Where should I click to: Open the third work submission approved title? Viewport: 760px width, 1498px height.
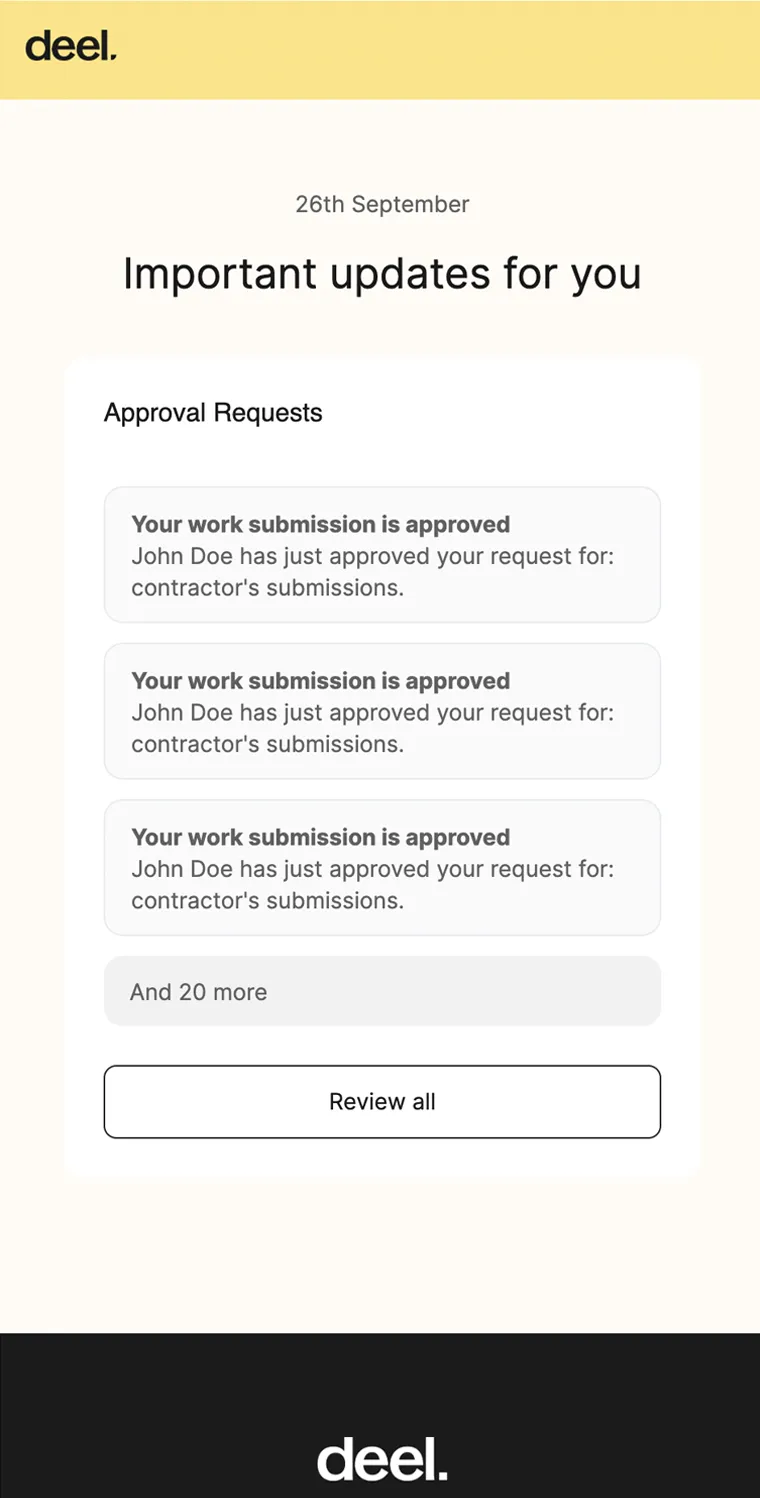[320, 837]
